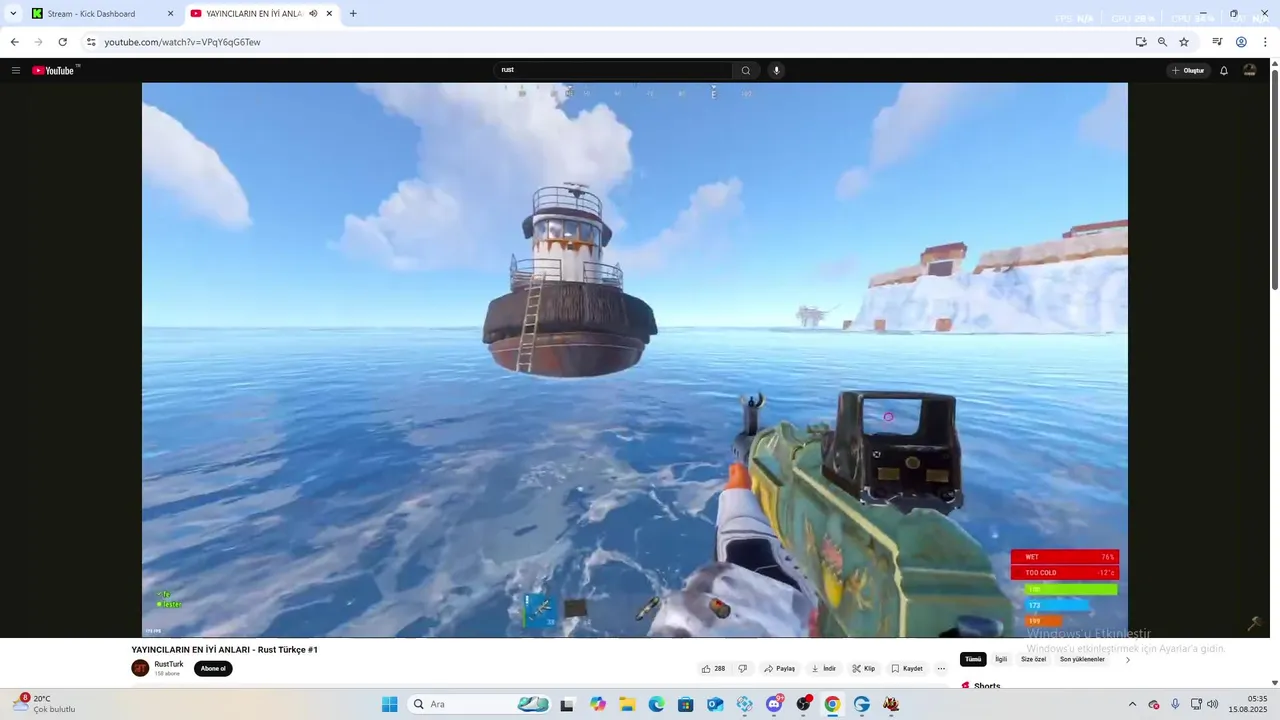Open the zoom magnifier in address bar
The image size is (1280, 720).
pyautogui.click(x=1162, y=42)
